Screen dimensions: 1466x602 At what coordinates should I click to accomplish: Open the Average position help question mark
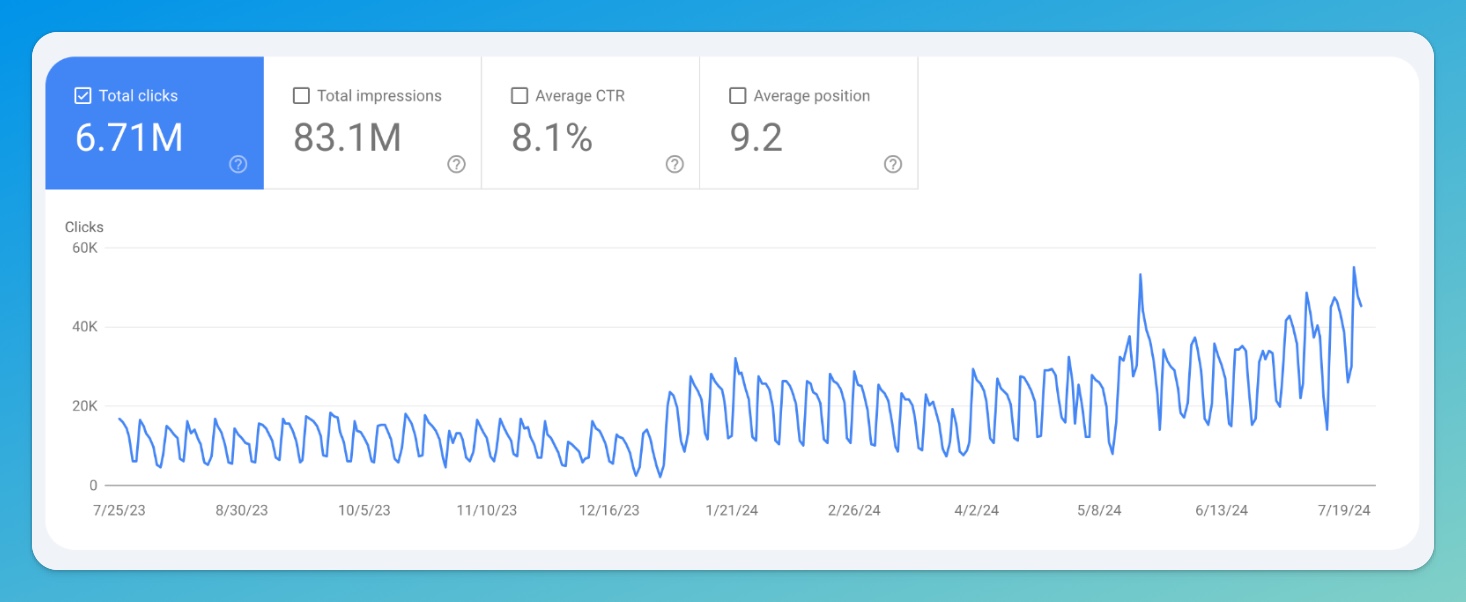(x=893, y=165)
